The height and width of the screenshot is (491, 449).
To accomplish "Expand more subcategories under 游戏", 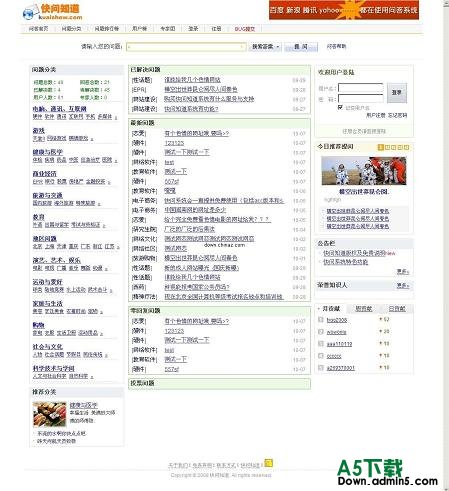I will pos(92,139).
